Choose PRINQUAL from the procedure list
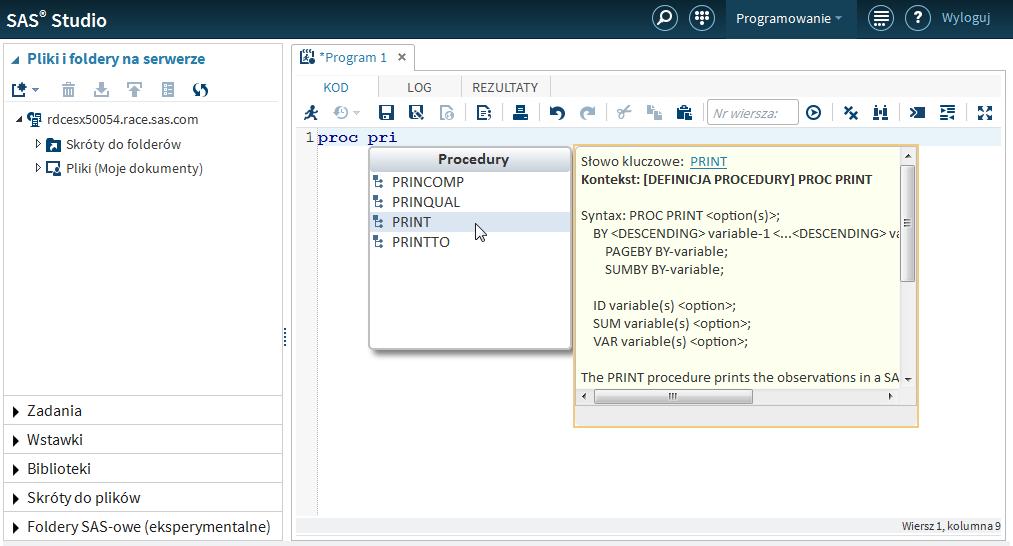 click(x=470, y=202)
